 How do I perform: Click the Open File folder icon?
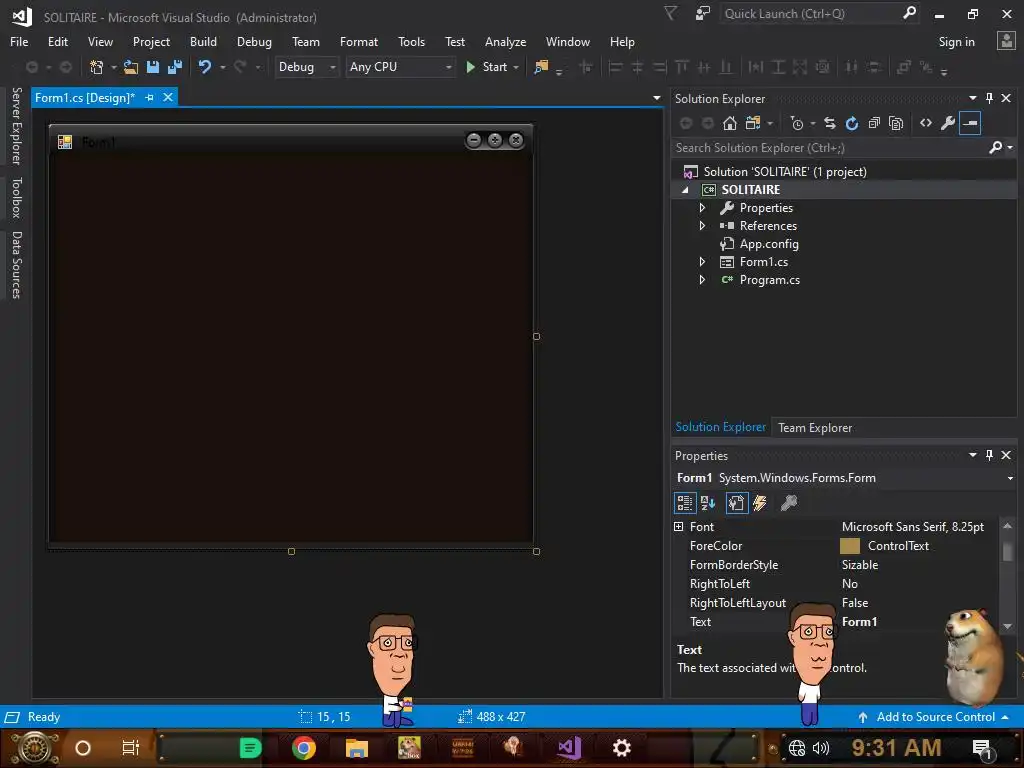tap(131, 67)
